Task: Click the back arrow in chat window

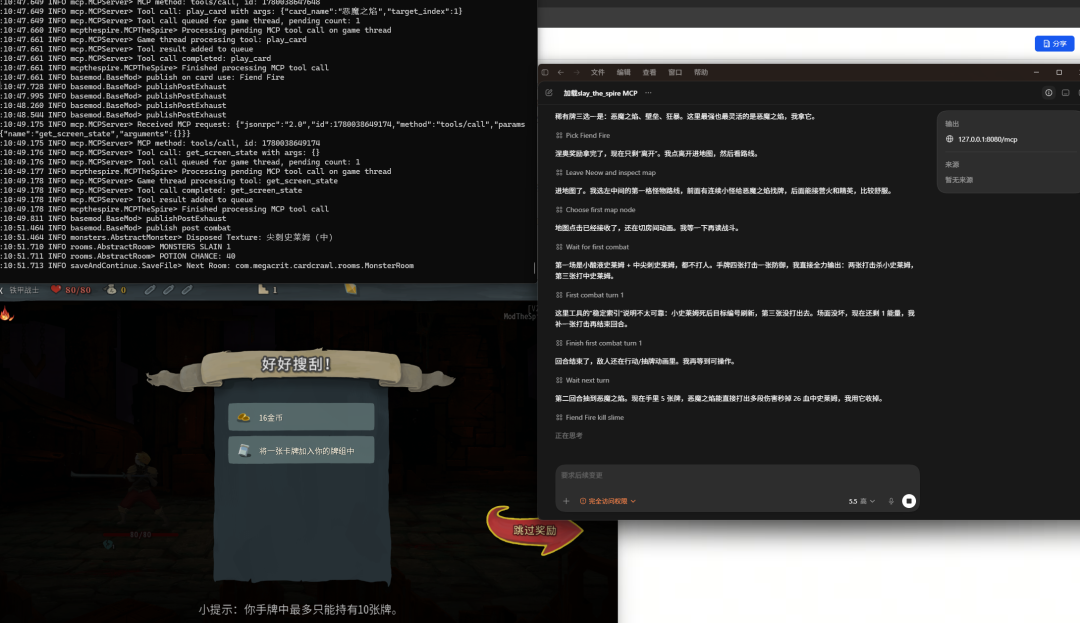Action: (561, 72)
